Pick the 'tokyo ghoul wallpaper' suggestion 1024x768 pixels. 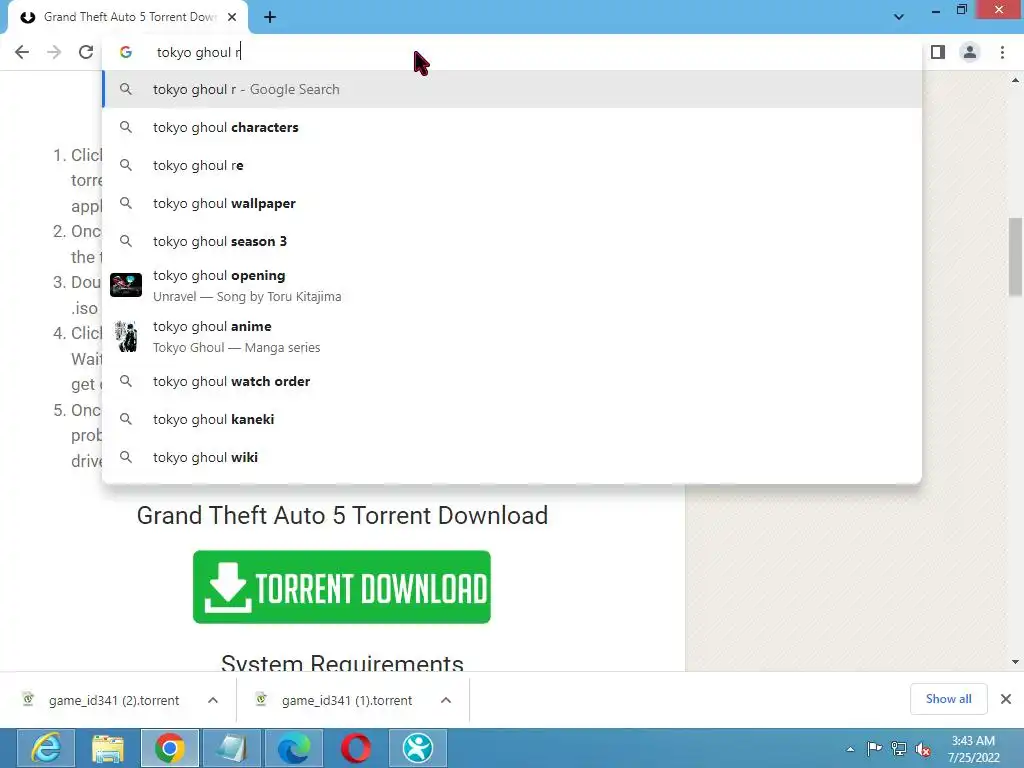(x=512, y=203)
